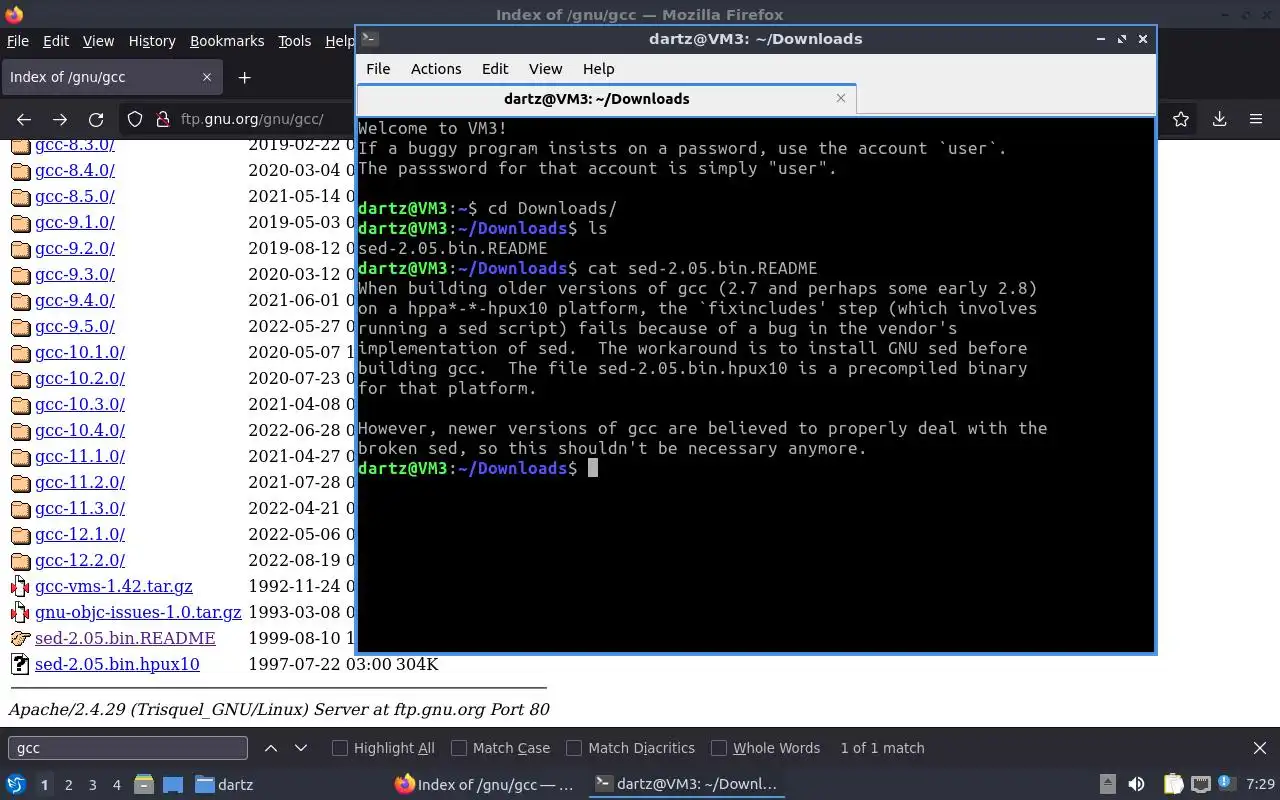The width and height of the screenshot is (1280, 800).
Task: Open the sed-2.05.bin.hpux10 link
Action: pos(117,664)
